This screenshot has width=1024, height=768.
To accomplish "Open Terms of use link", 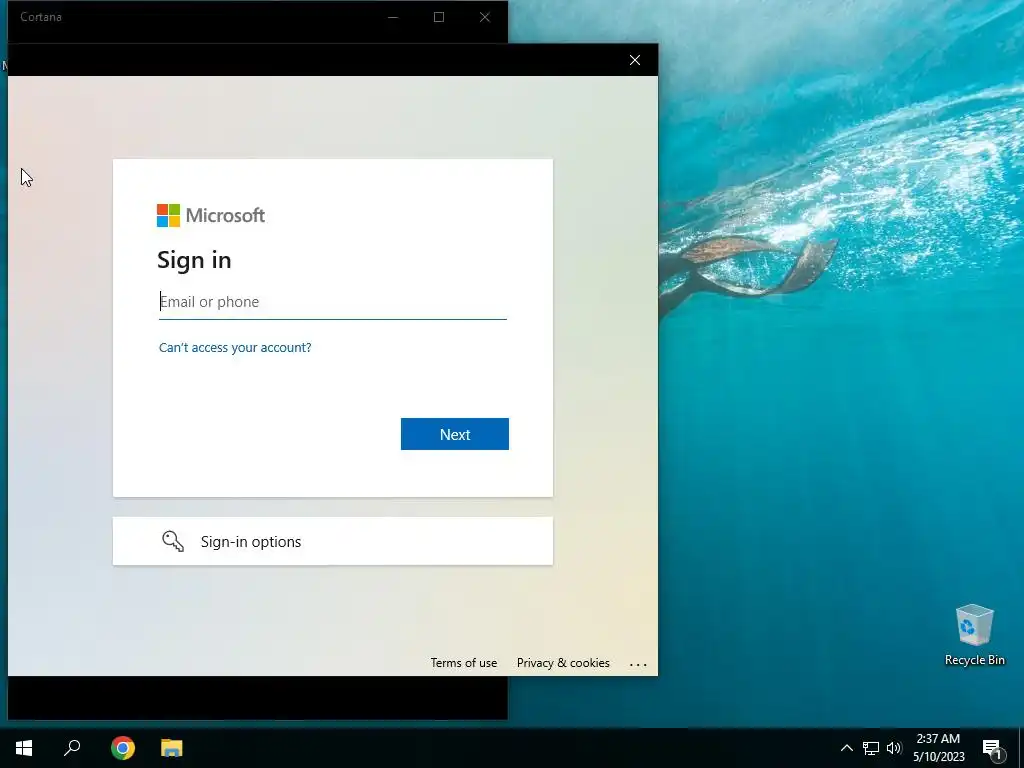I will pyautogui.click(x=464, y=663).
